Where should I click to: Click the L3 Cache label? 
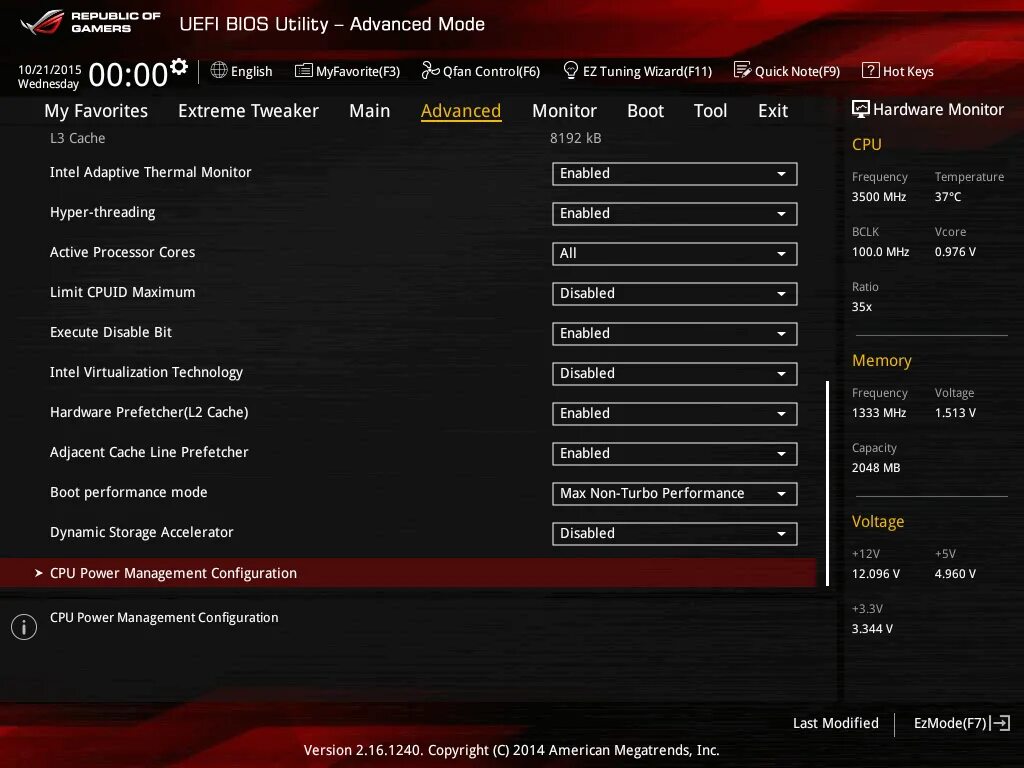(x=78, y=138)
